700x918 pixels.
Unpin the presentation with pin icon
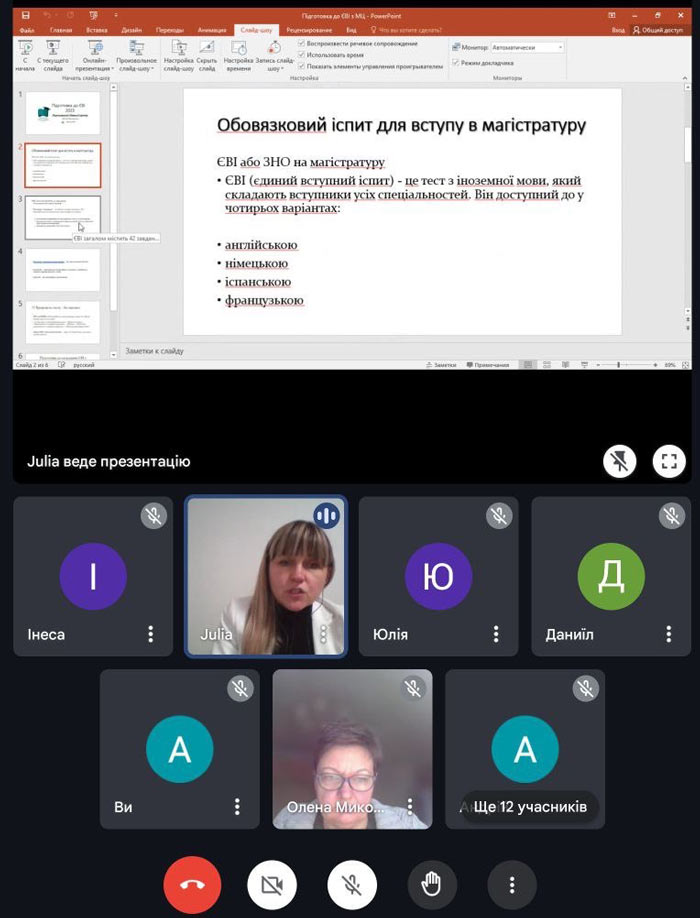[621, 461]
